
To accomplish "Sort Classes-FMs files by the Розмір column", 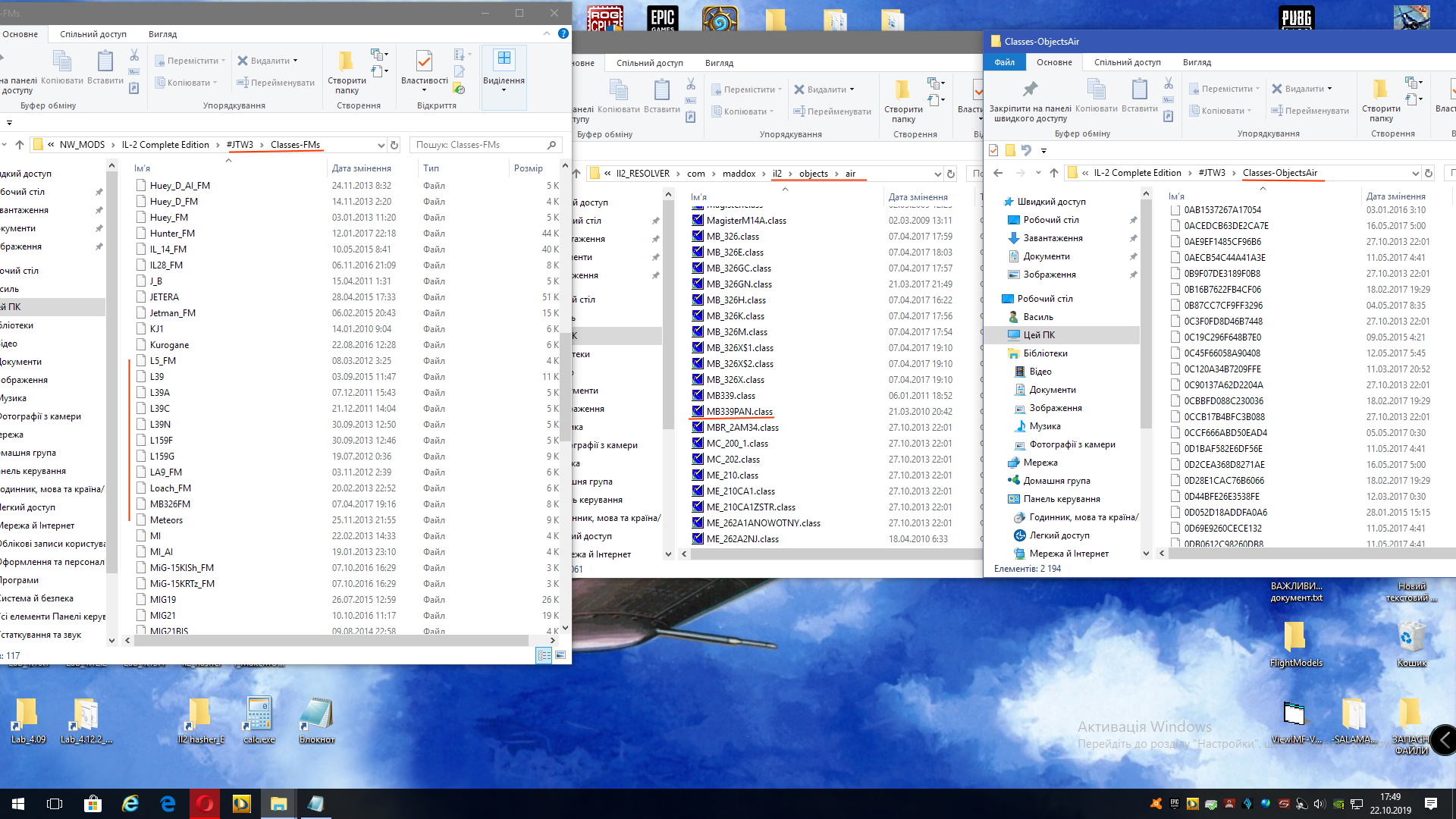I will [528, 168].
